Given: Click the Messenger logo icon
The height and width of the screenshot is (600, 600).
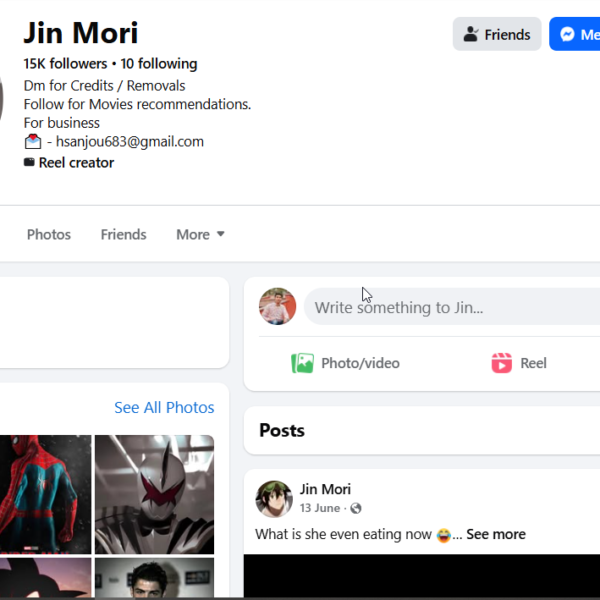Looking at the screenshot, I should point(567,34).
